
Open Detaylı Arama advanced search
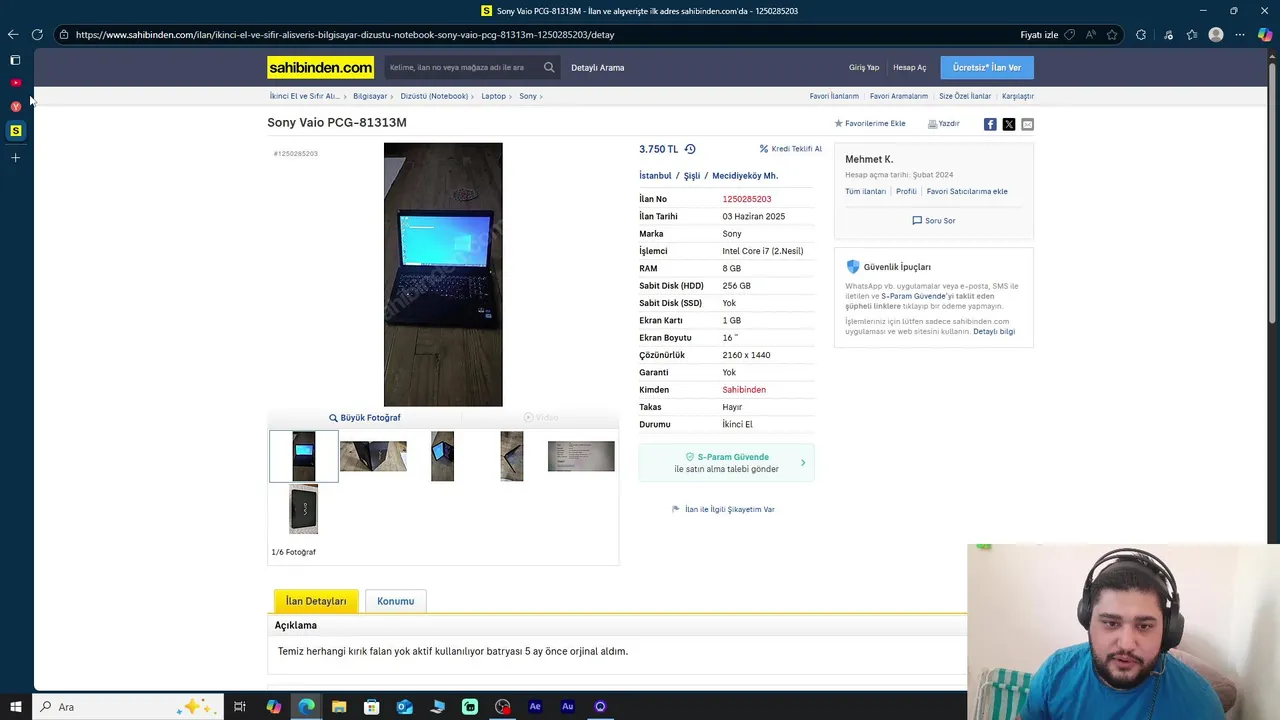pos(597,68)
